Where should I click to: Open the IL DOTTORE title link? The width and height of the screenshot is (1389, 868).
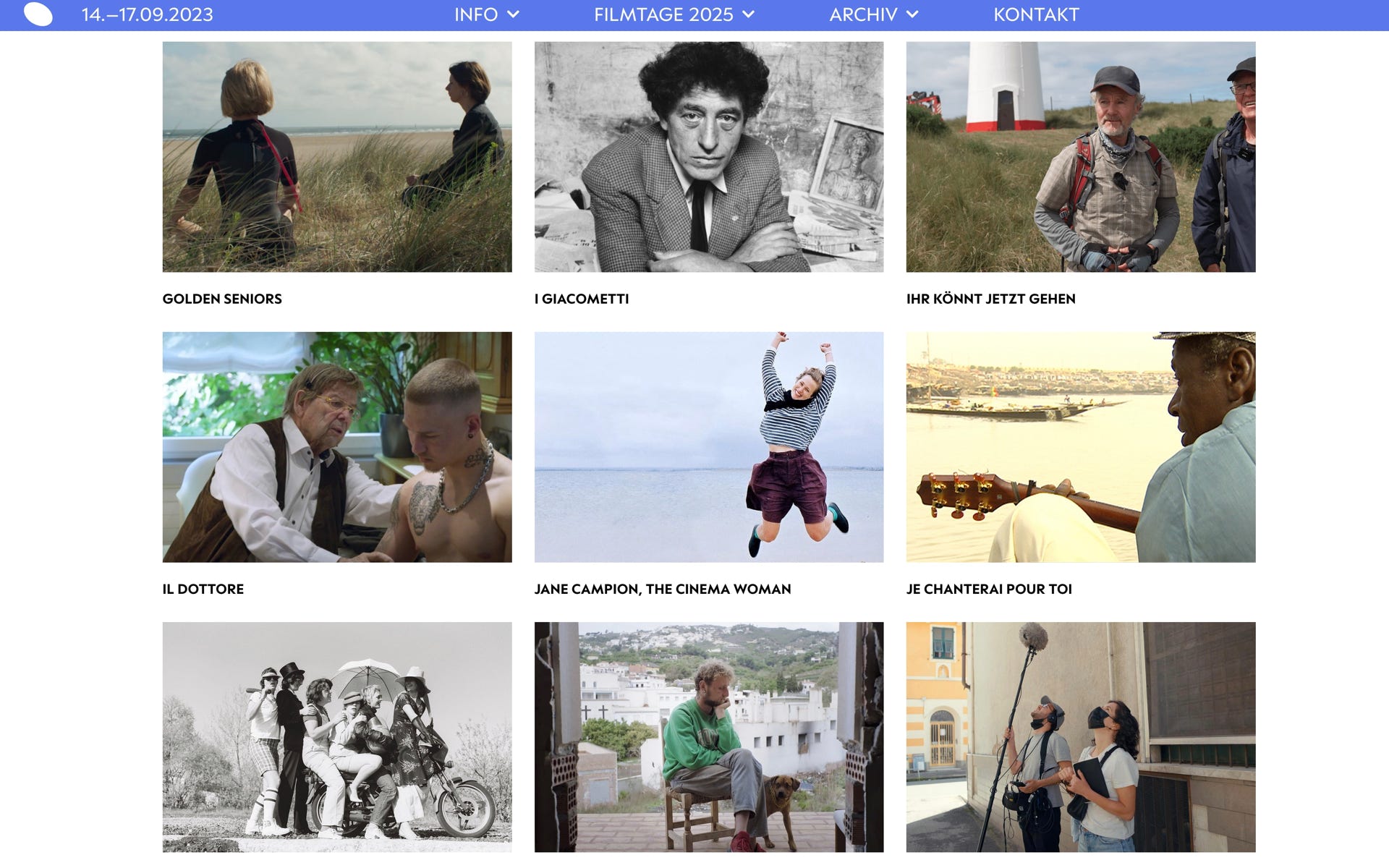coord(203,589)
